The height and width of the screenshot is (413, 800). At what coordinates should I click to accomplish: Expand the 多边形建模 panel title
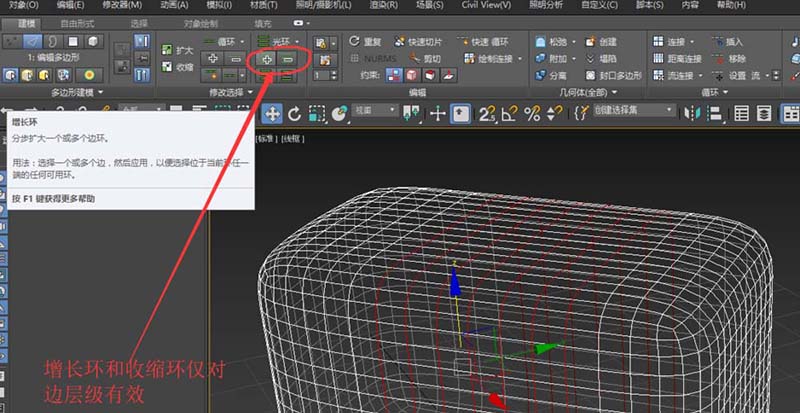coord(77,92)
